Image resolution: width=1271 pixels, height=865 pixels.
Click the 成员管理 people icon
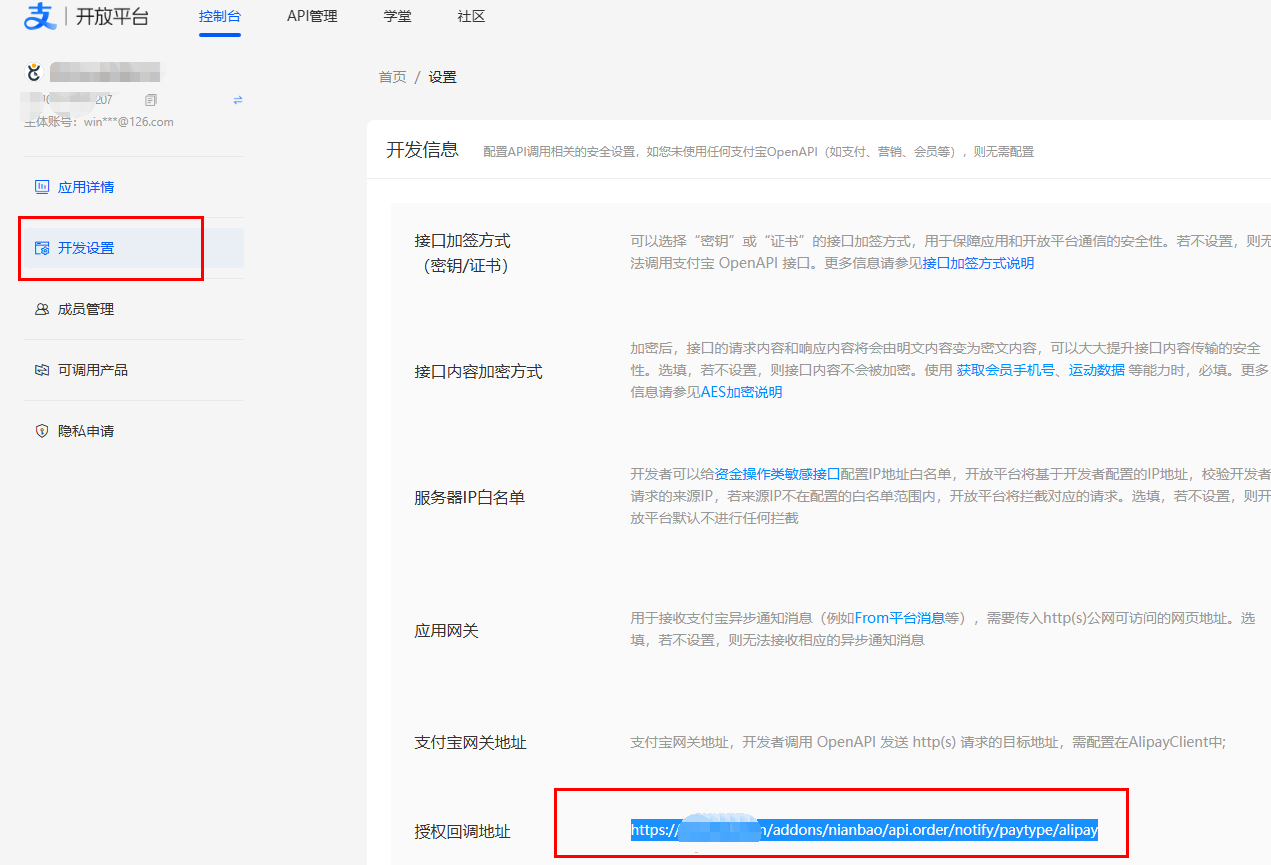(42, 309)
